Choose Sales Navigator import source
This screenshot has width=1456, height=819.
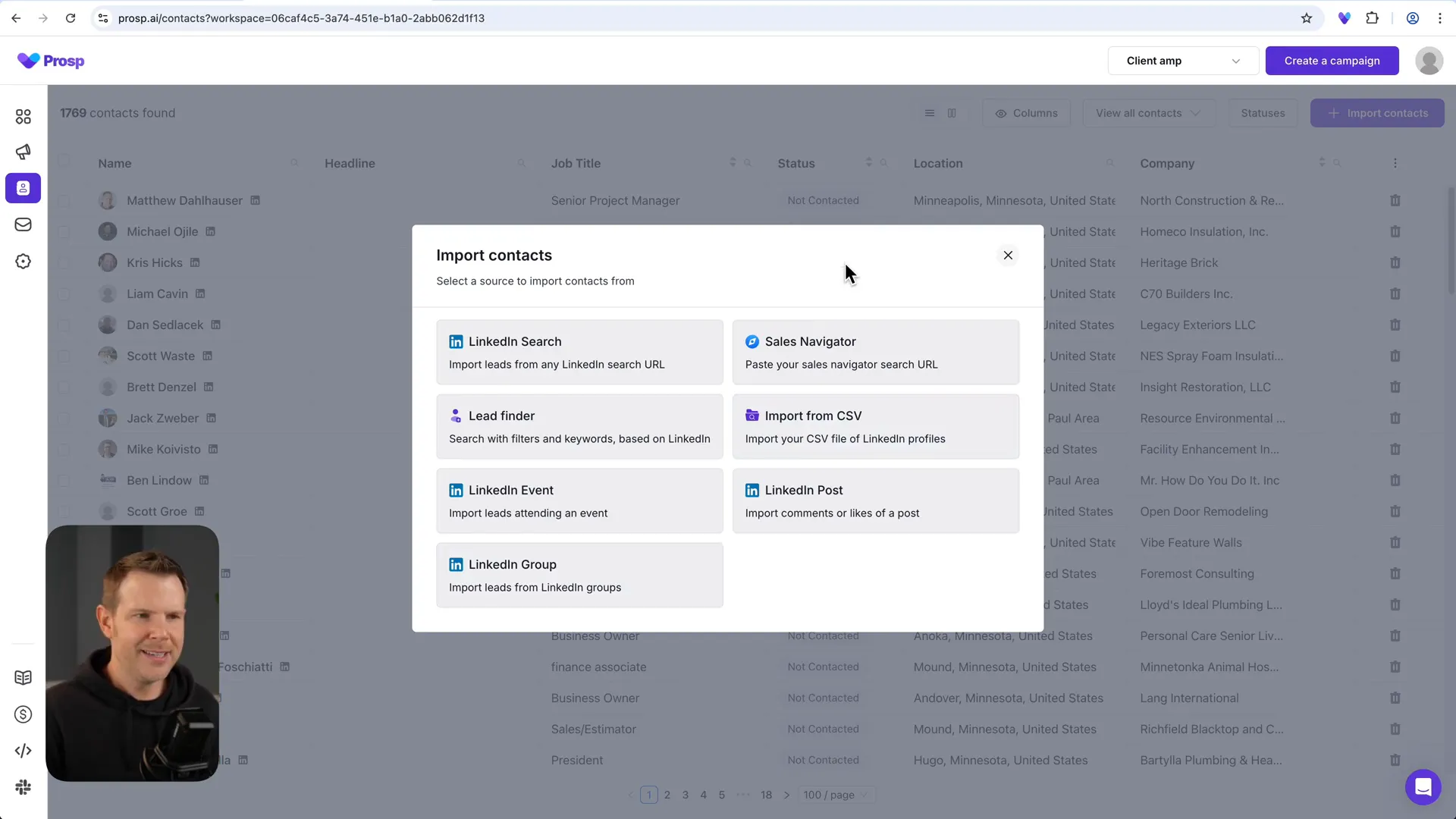876,352
